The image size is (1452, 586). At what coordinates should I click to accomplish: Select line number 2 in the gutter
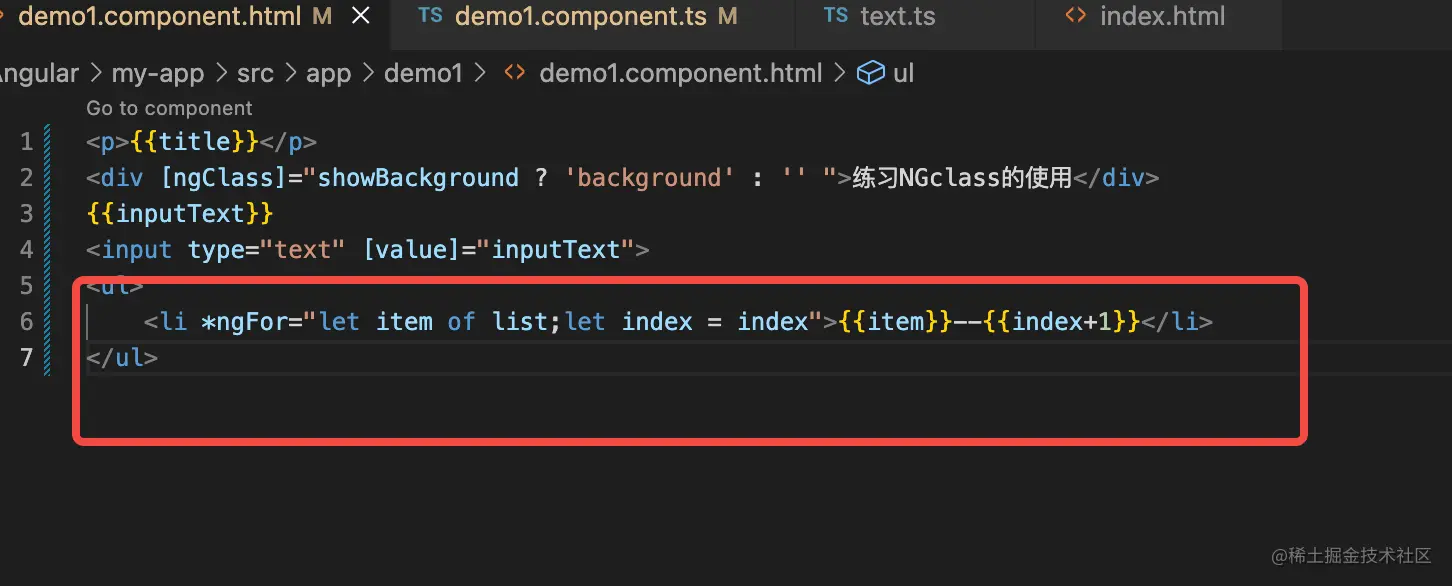point(26,178)
